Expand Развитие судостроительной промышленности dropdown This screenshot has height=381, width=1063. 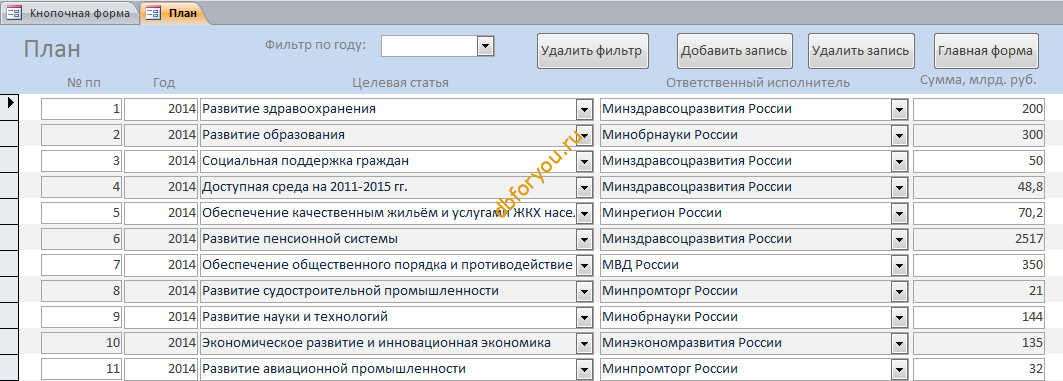pyautogui.click(x=584, y=292)
